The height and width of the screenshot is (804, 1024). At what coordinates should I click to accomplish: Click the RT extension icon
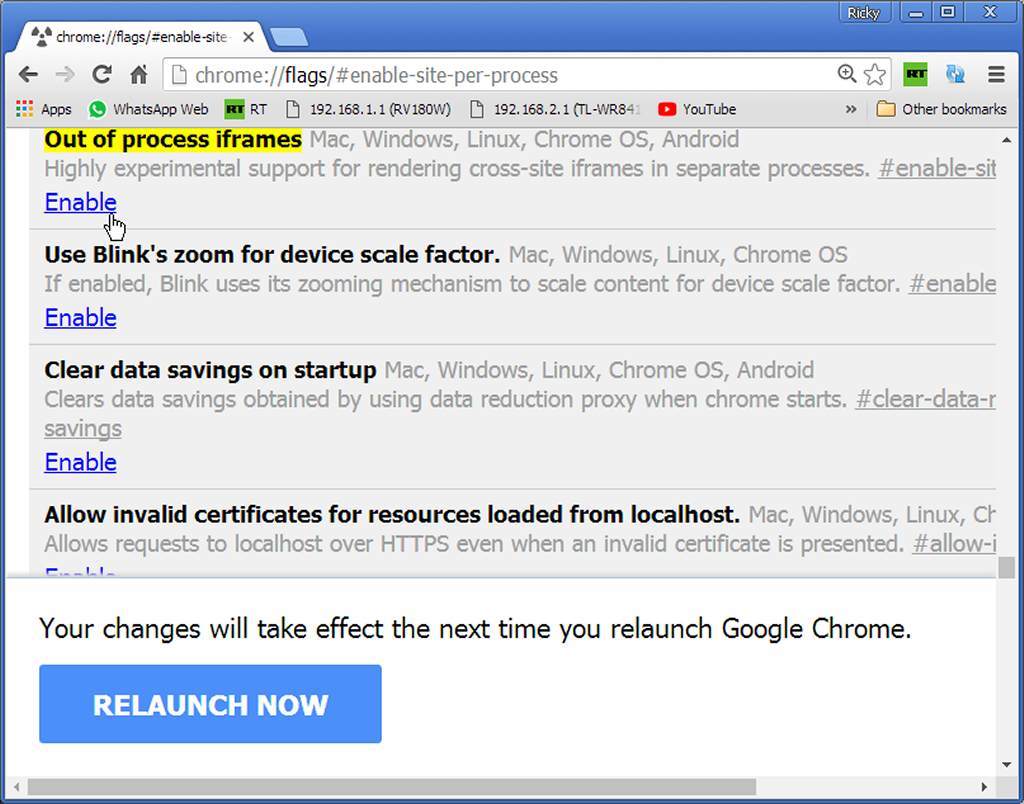pos(916,74)
